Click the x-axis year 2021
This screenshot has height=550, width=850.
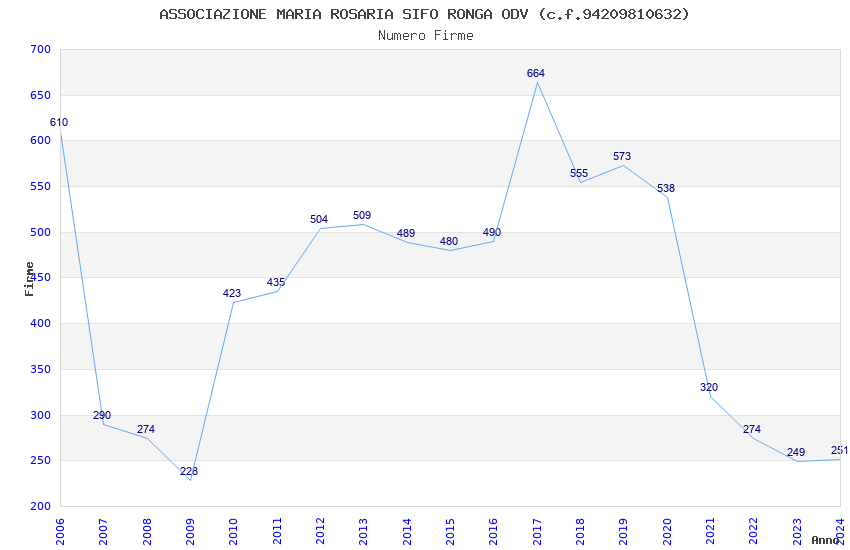(710, 531)
